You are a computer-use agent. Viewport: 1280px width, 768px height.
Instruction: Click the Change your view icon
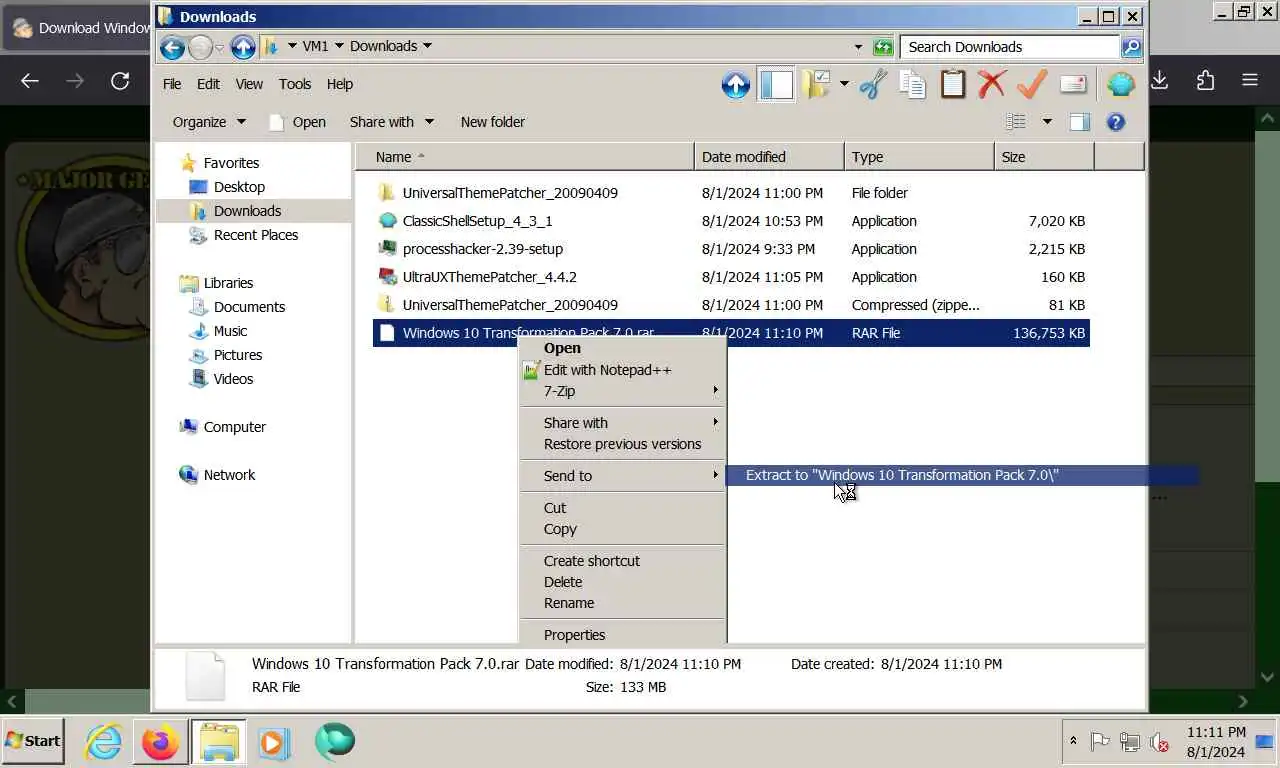point(1016,122)
